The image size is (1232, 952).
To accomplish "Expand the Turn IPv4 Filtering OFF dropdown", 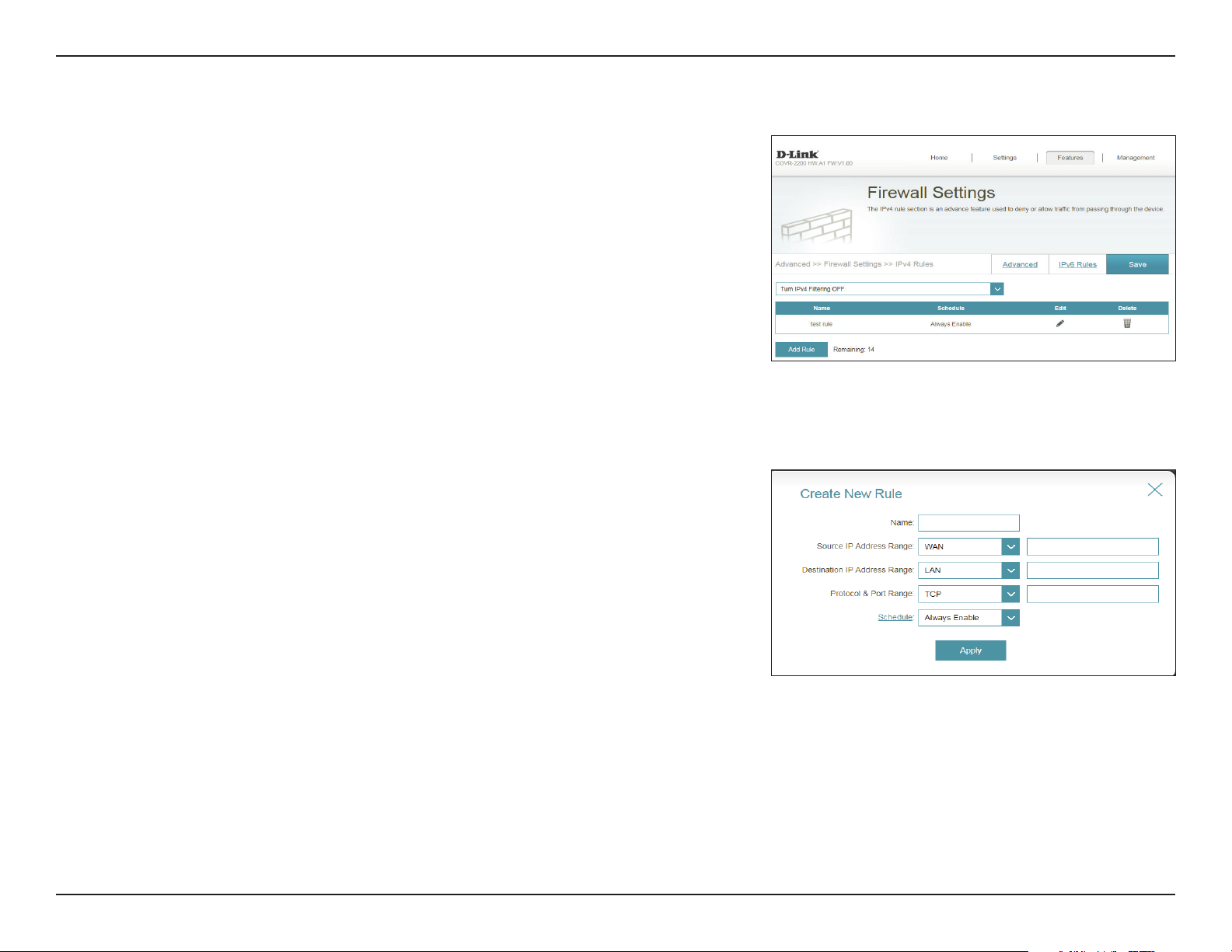I will [889, 289].
